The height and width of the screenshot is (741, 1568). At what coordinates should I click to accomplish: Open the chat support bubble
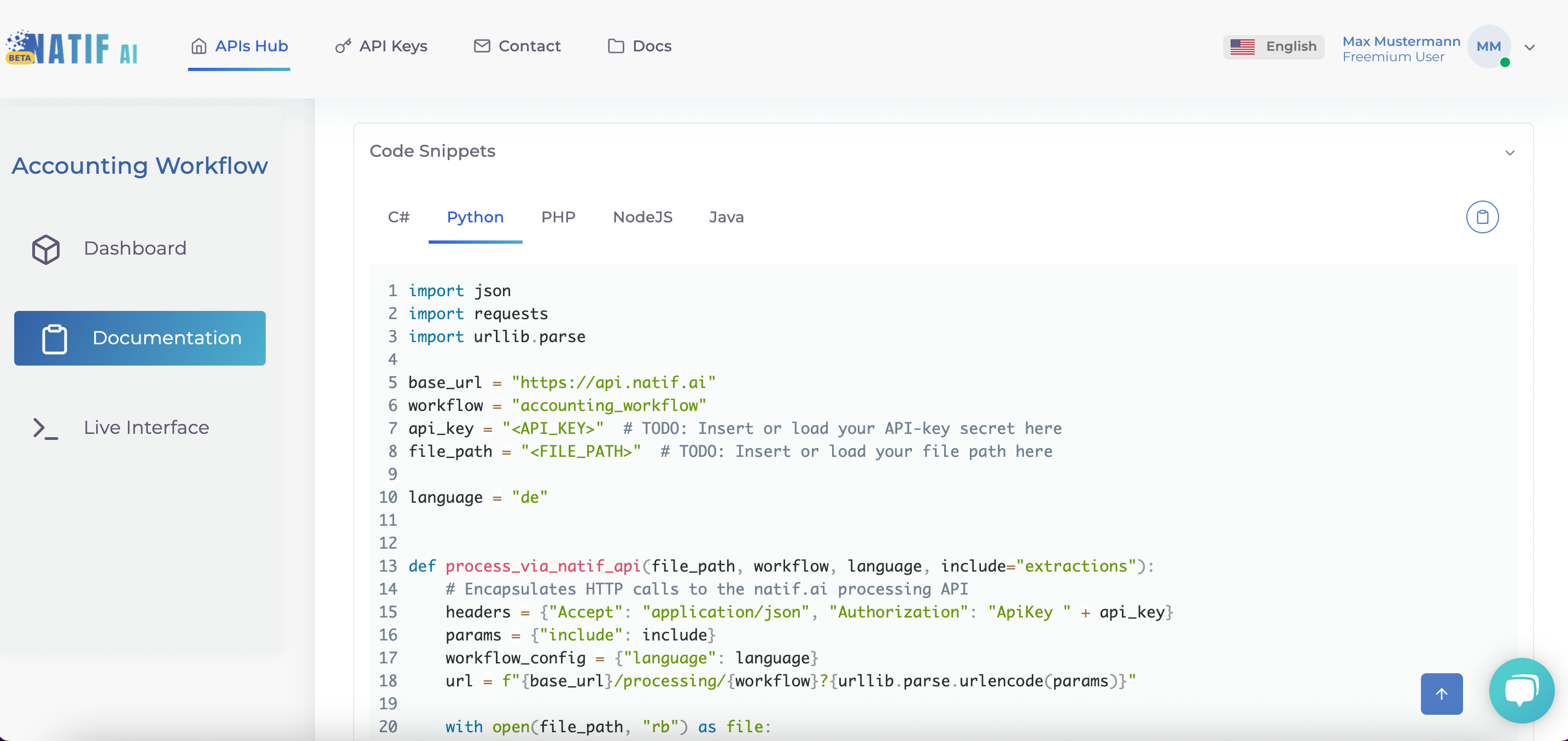[x=1521, y=690]
